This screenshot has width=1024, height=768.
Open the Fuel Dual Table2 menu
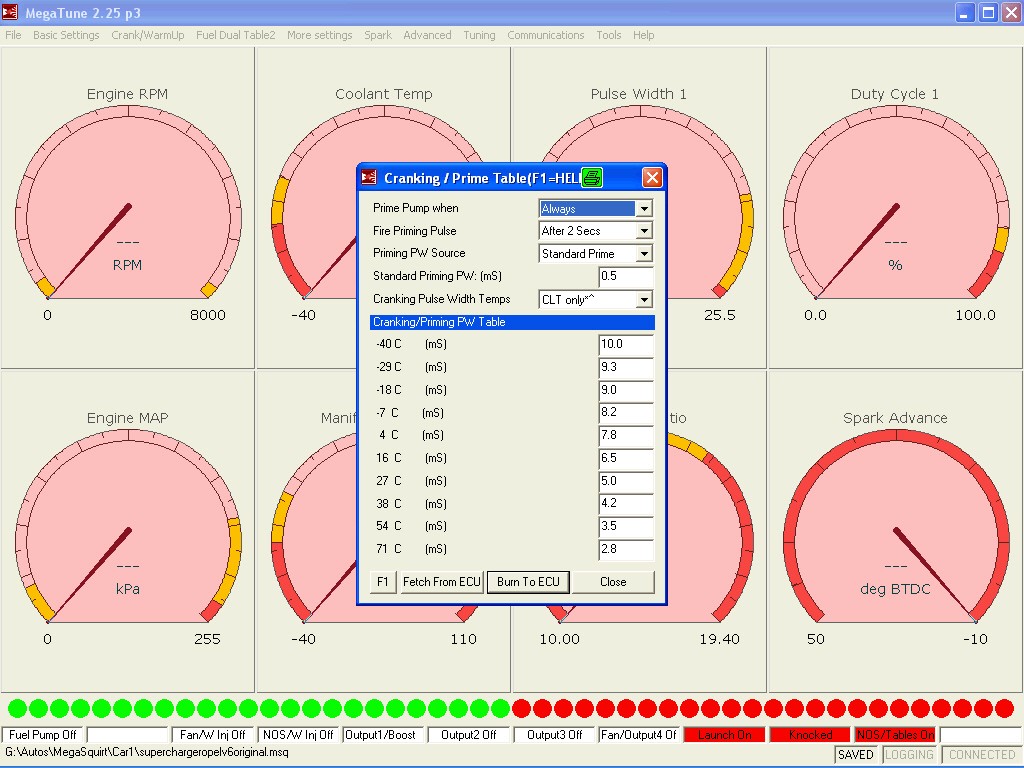click(236, 35)
